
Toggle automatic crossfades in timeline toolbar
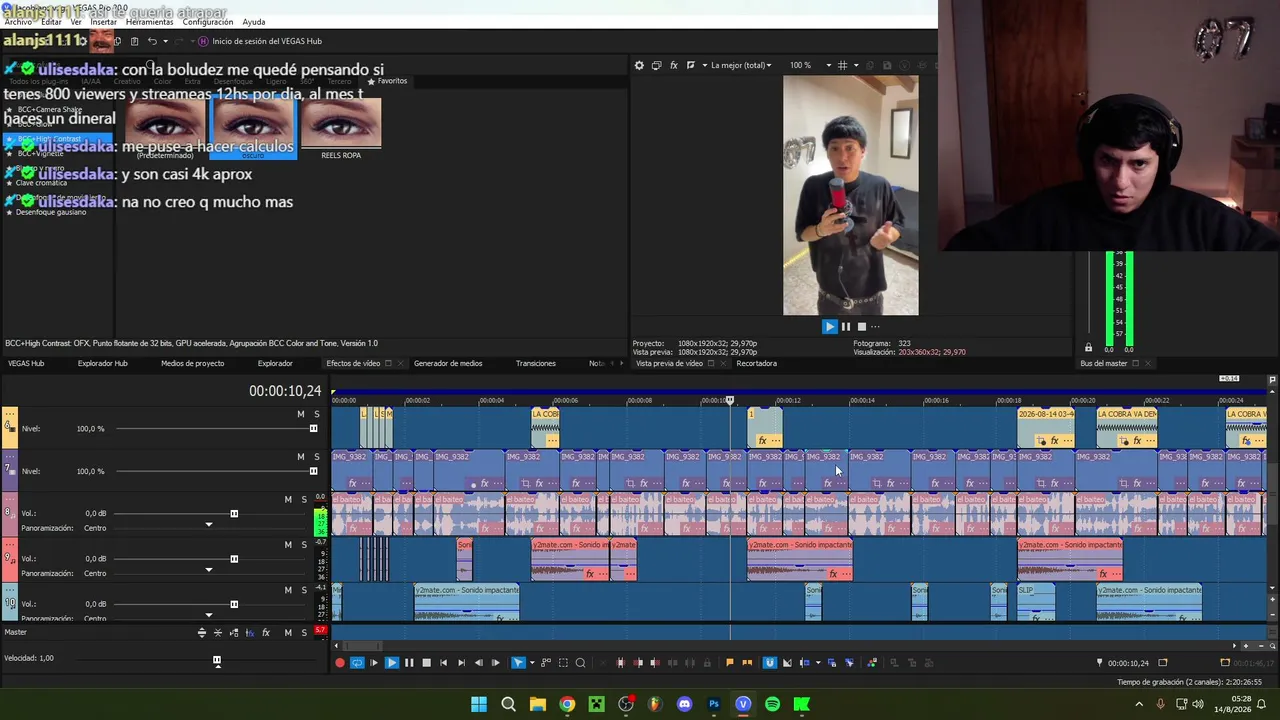pos(787,662)
